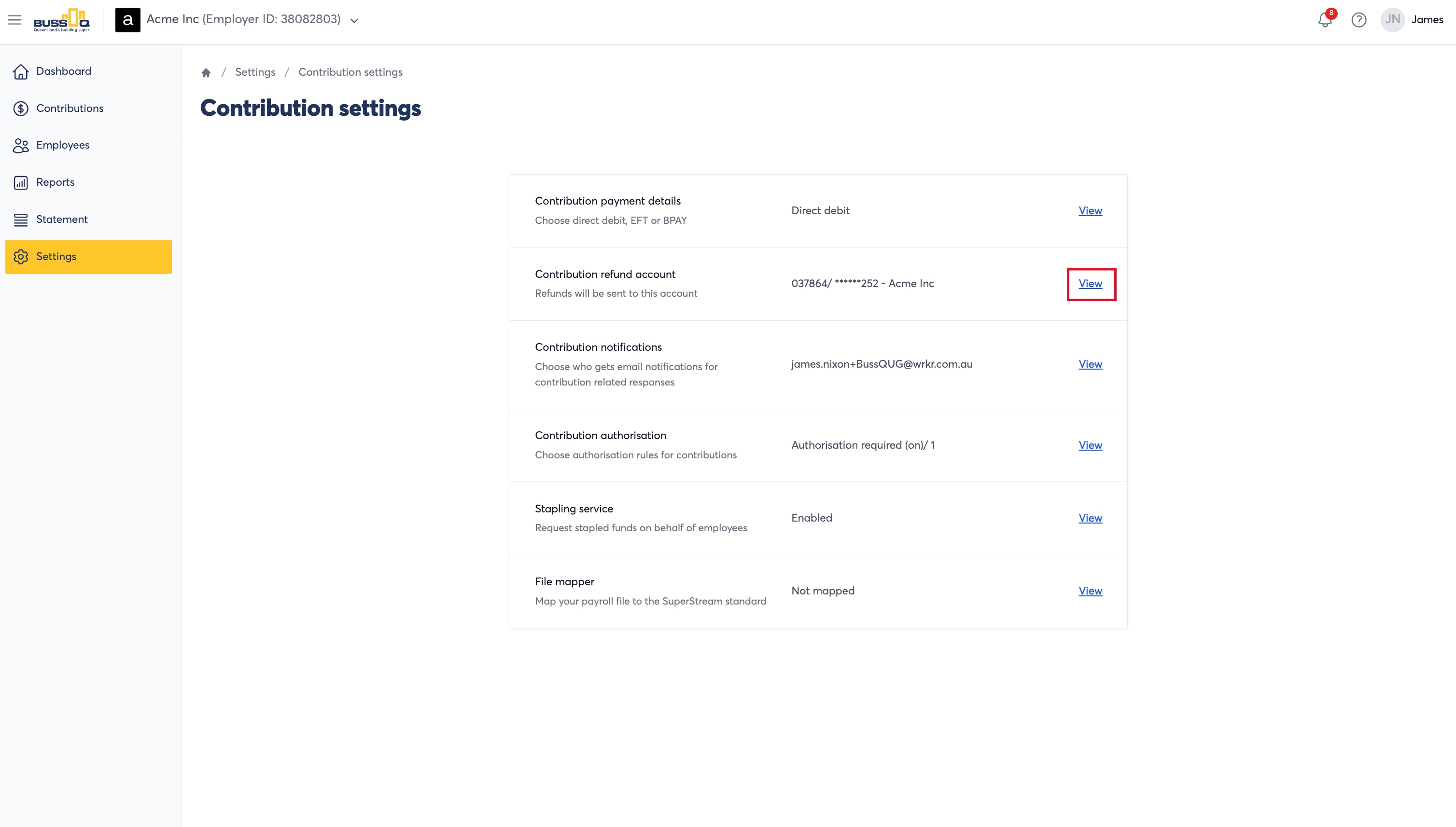The image size is (1456, 827).
Task: Go to Settings breadcrumb link
Action: pos(255,72)
